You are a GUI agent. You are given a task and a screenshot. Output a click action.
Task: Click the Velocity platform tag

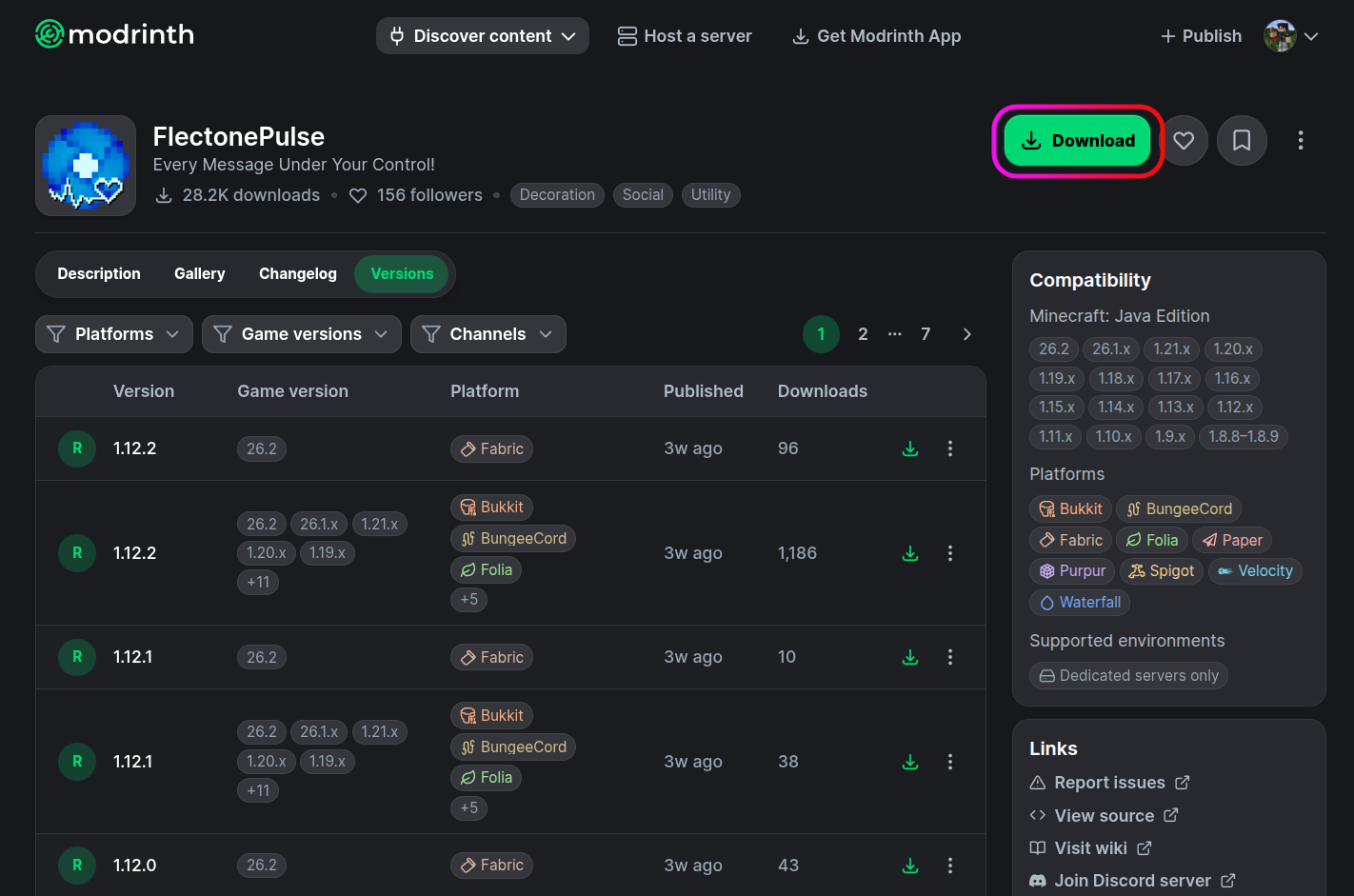pos(1256,571)
